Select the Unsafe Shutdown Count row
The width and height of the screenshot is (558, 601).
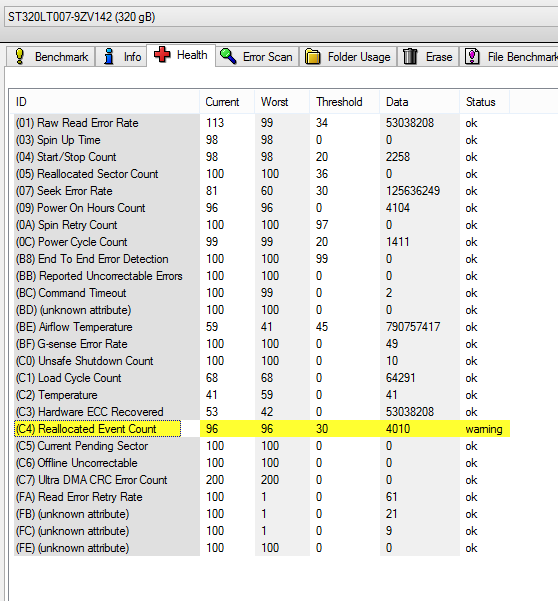click(x=262, y=361)
